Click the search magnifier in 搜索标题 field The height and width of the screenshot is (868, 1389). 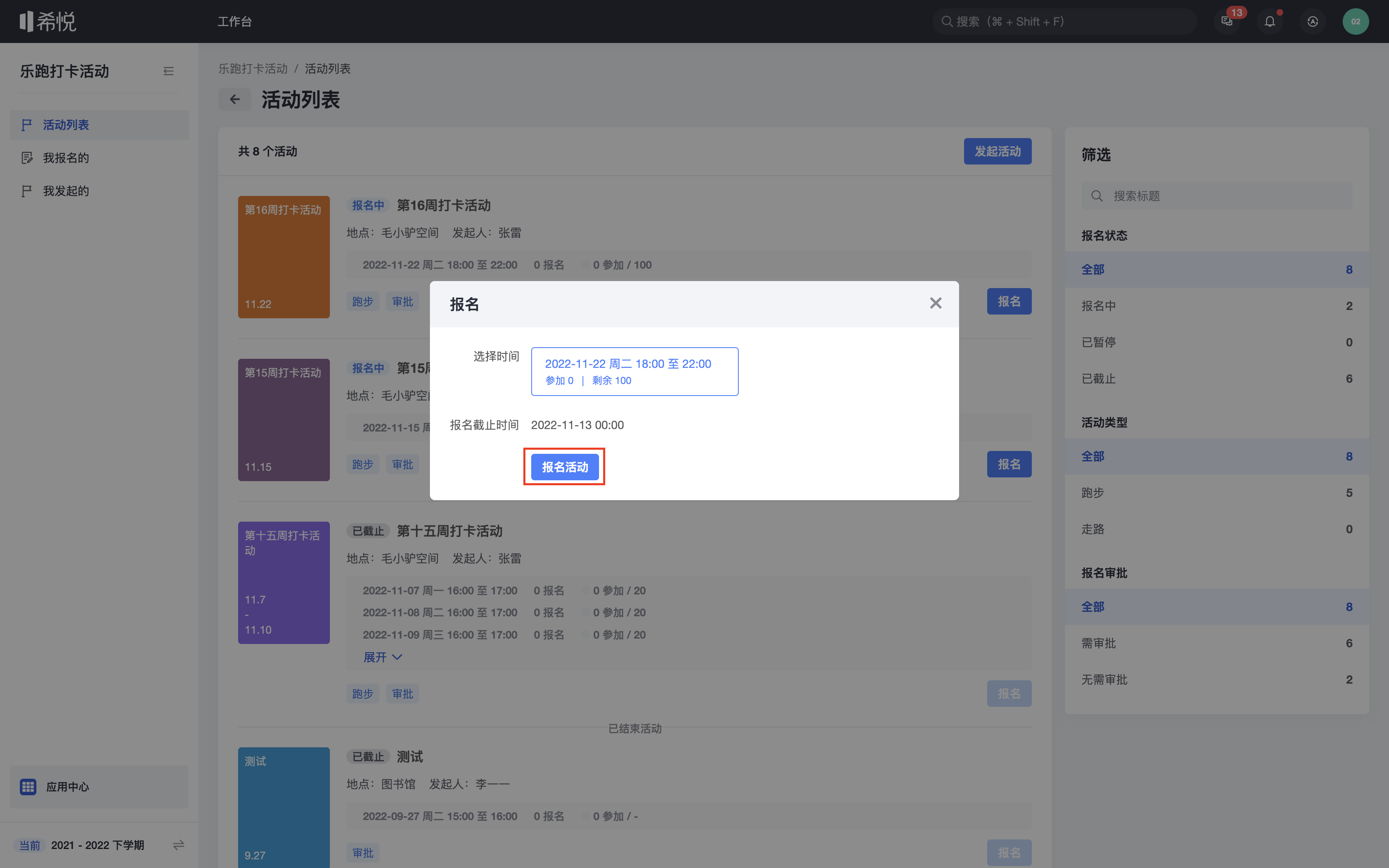[x=1097, y=196]
